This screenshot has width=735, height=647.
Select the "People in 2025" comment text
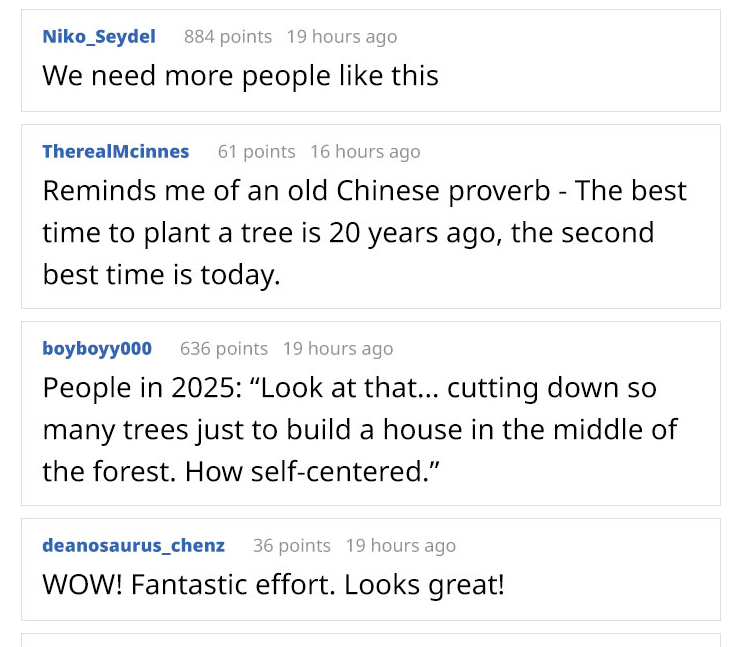(360, 429)
